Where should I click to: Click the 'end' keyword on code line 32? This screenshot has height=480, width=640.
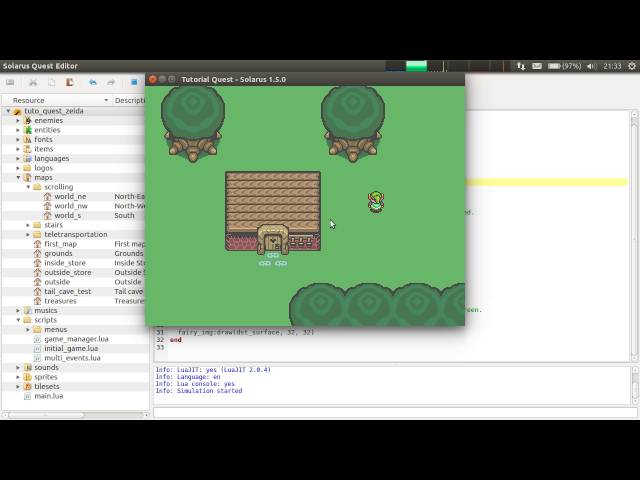tap(176, 340)
